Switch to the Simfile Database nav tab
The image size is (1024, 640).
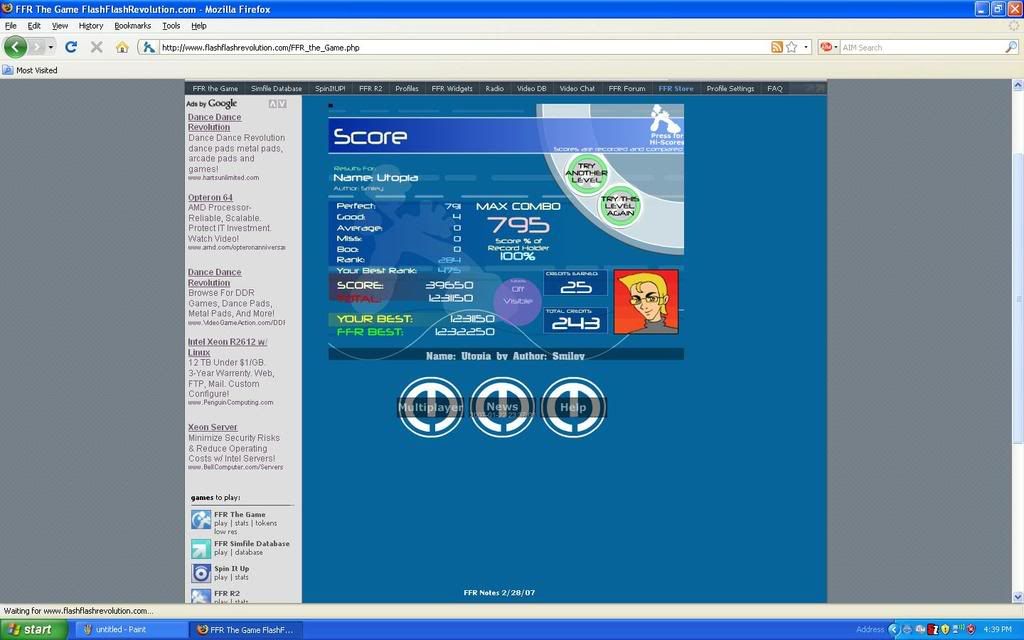point(276,88)
